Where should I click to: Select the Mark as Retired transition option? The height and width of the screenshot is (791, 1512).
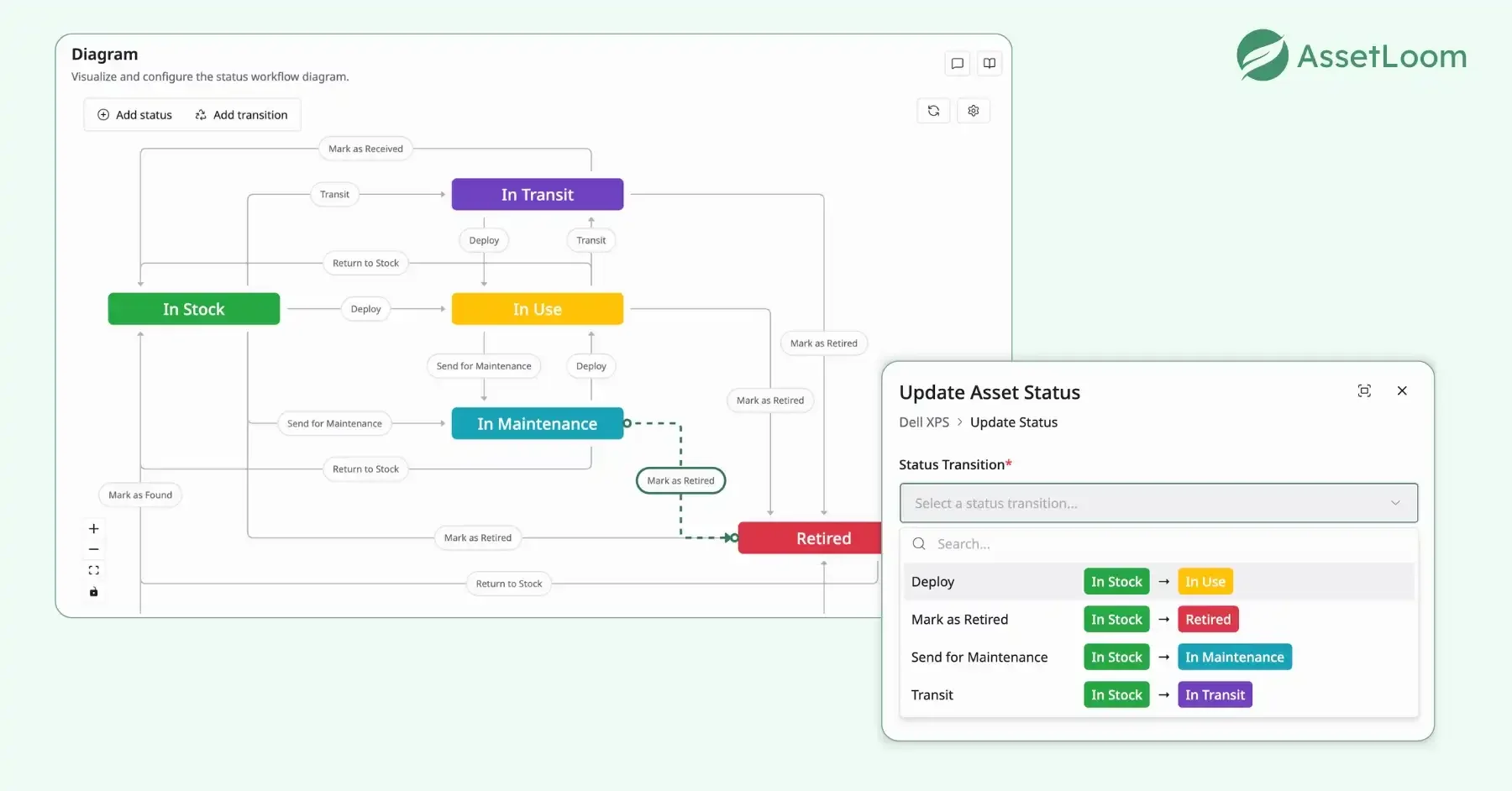point(1158,619)
